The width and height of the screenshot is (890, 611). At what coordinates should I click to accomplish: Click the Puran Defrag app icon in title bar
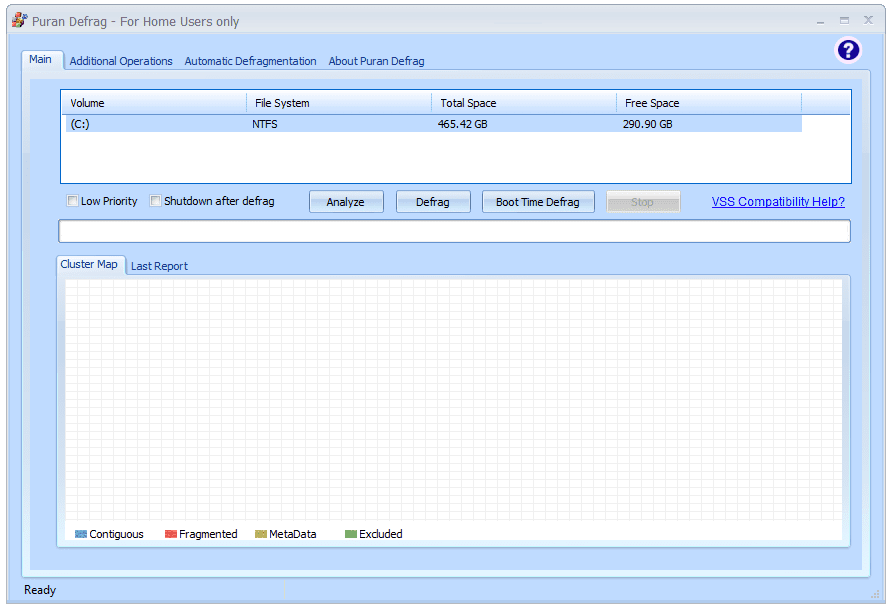[19, 20]
